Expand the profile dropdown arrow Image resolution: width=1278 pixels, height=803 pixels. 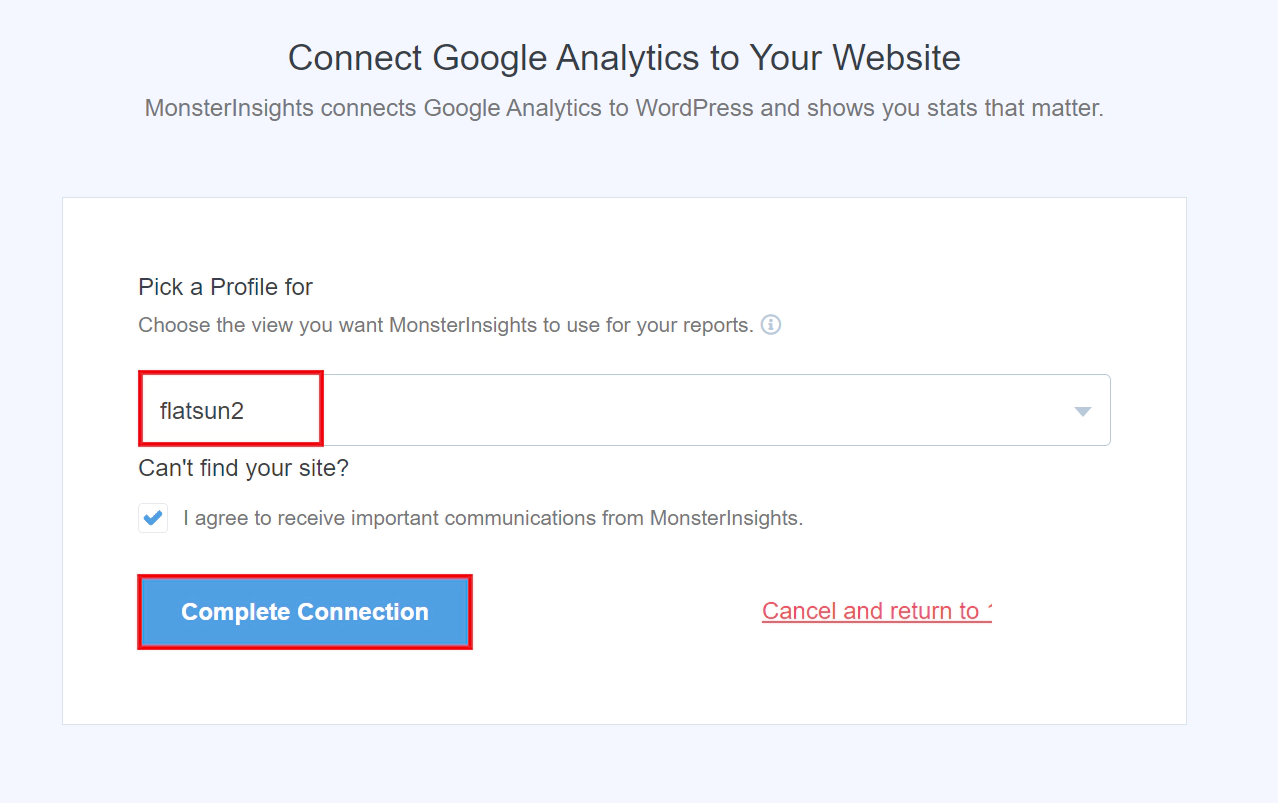[1082, 411]
